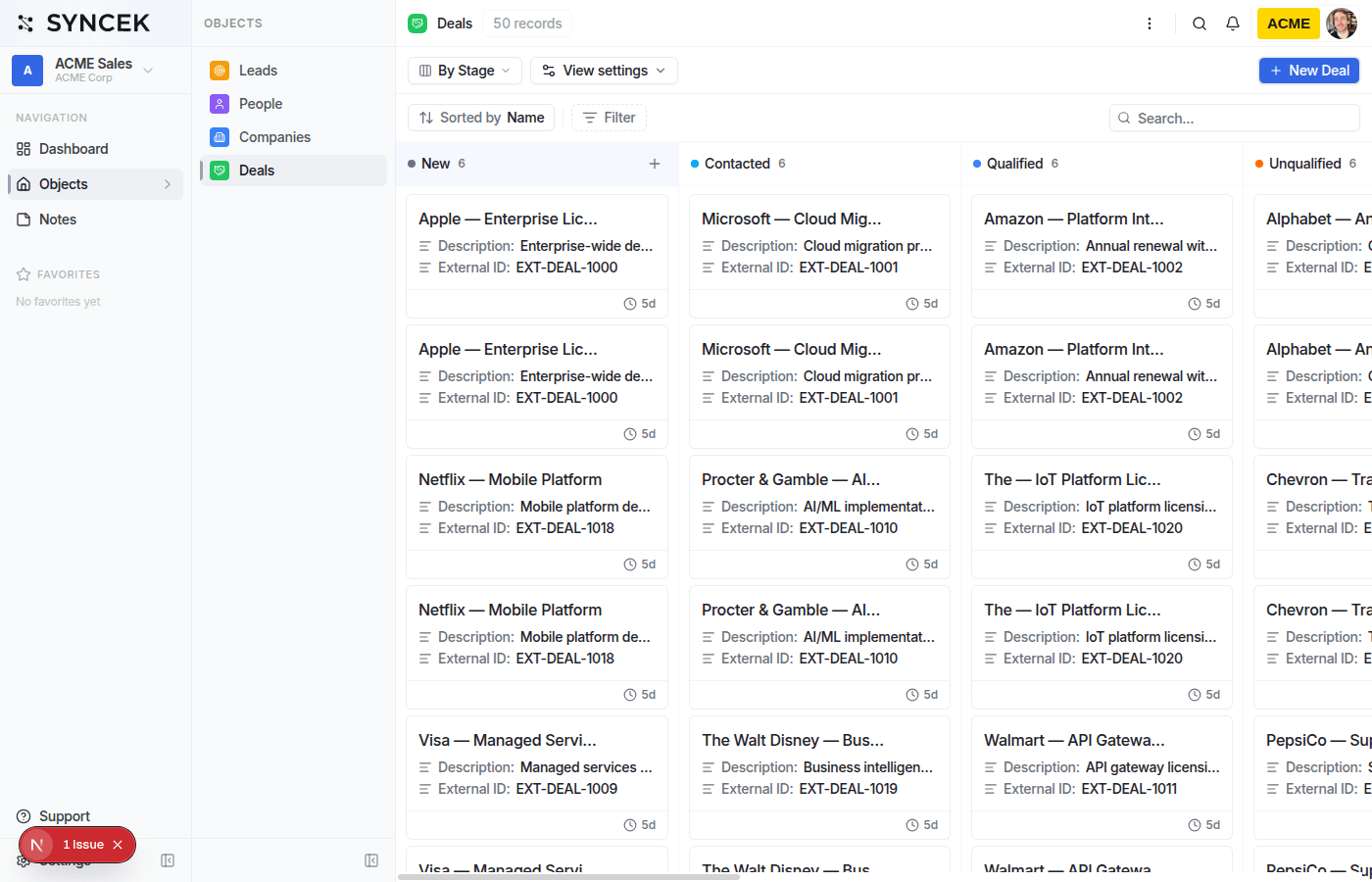
Task: Click the Support help icon
Action: tap(24, 816)
